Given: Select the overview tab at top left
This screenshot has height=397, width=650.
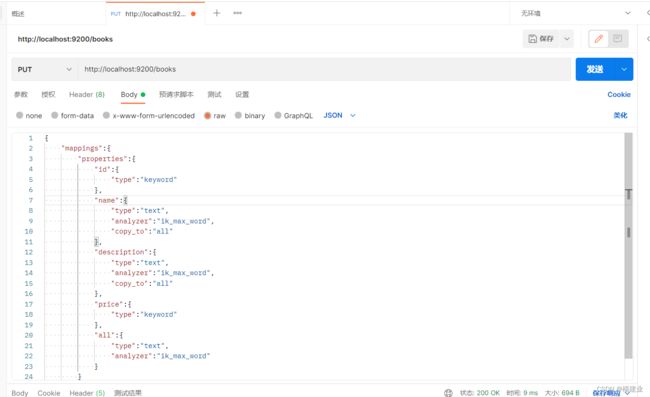Looking at the screenshot, I should coord(18,14).
